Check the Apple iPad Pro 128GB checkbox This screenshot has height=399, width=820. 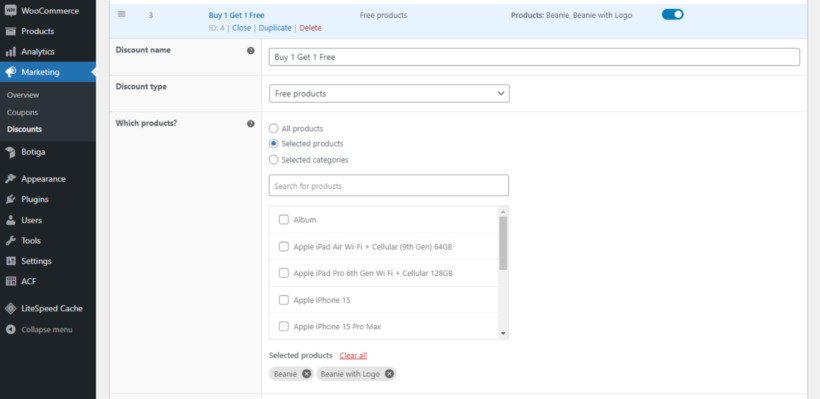click(x=283, y=273)
